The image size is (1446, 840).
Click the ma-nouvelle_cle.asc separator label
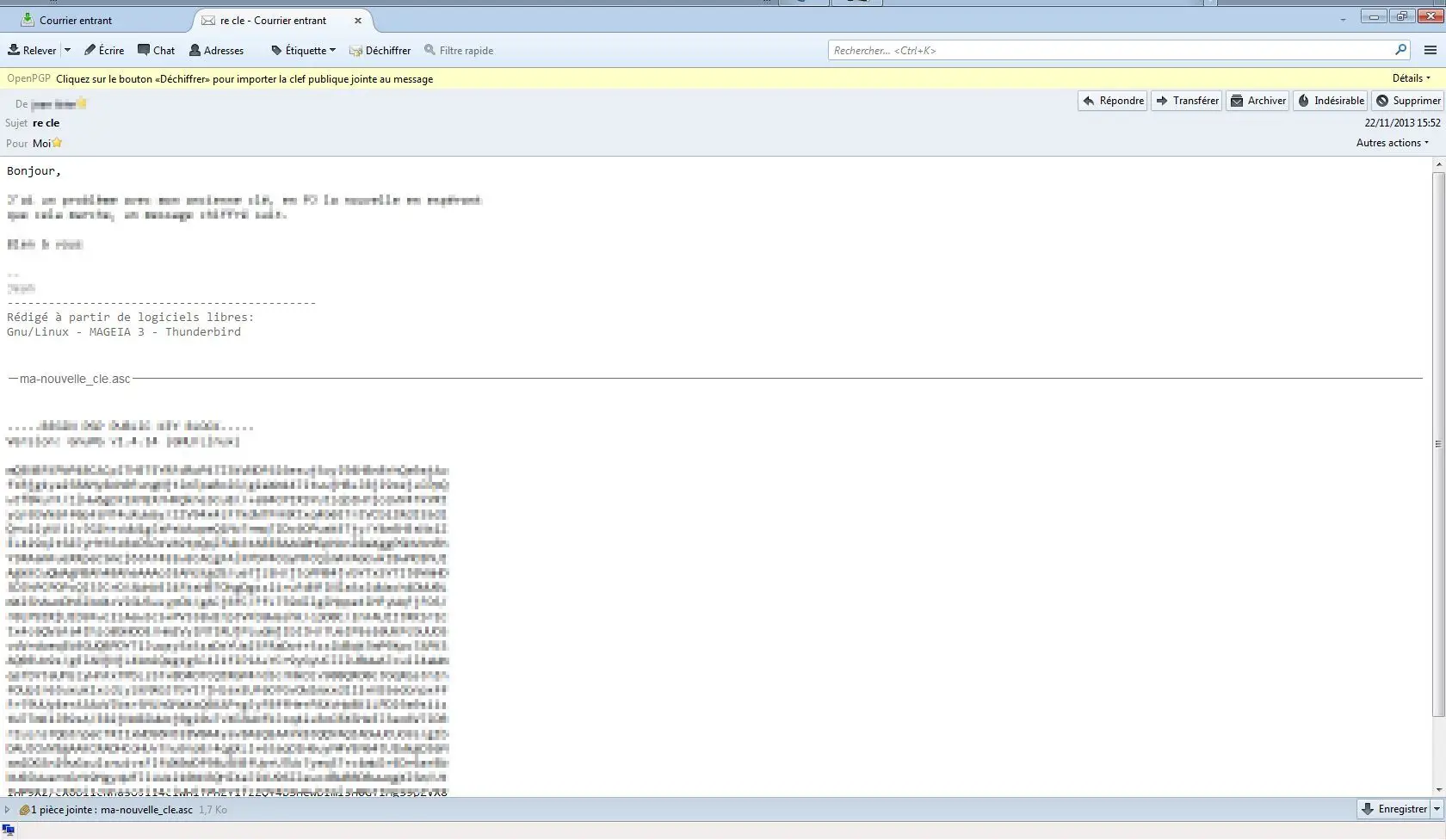pos(75,379)
